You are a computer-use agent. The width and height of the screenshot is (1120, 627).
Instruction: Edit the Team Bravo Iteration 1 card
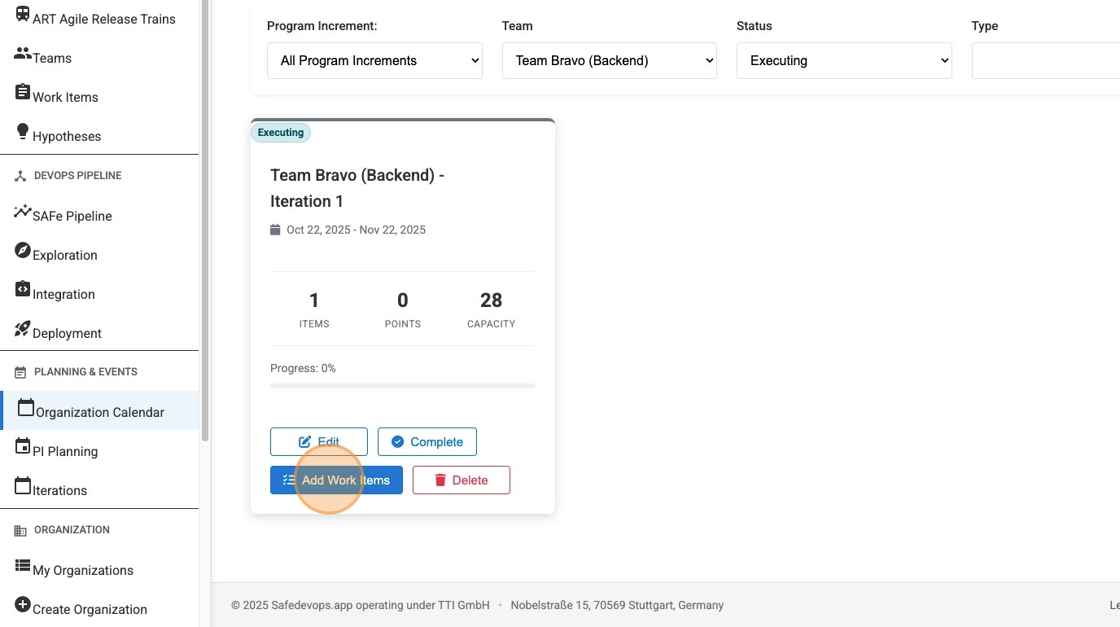point(318,441)
